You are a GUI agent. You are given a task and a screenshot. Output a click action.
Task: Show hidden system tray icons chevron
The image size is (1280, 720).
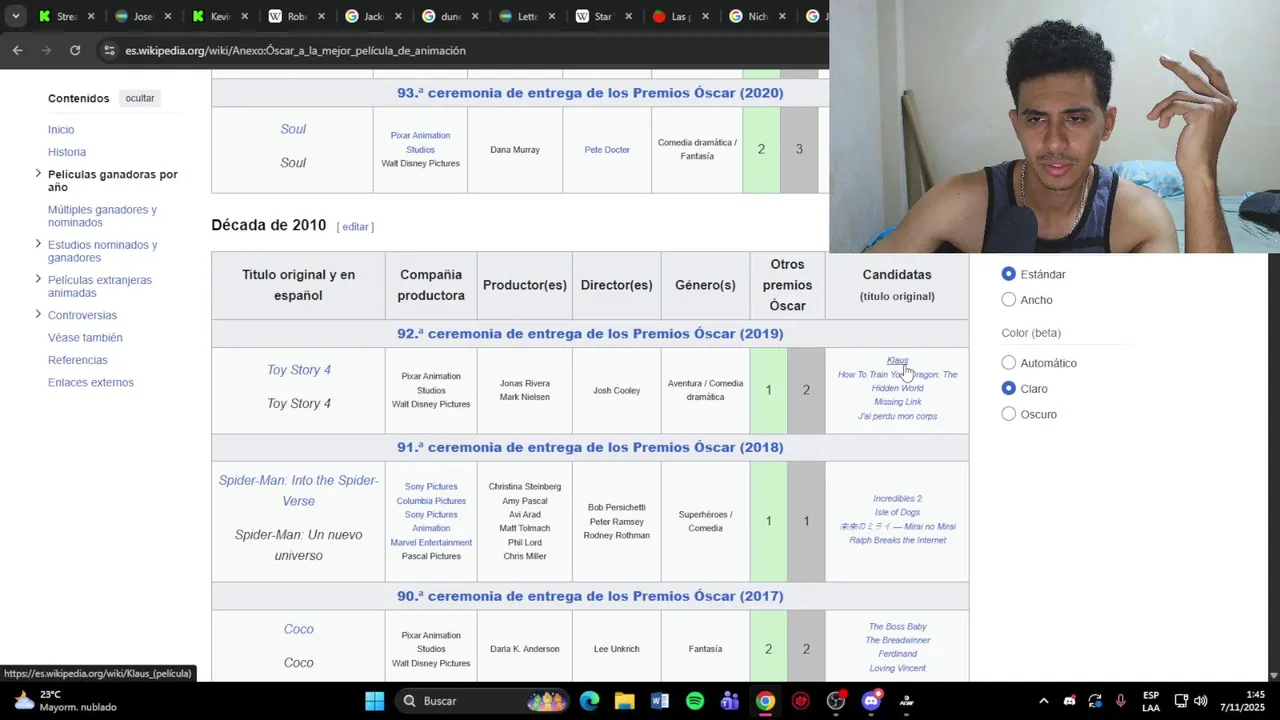[x=1044, y=701]
